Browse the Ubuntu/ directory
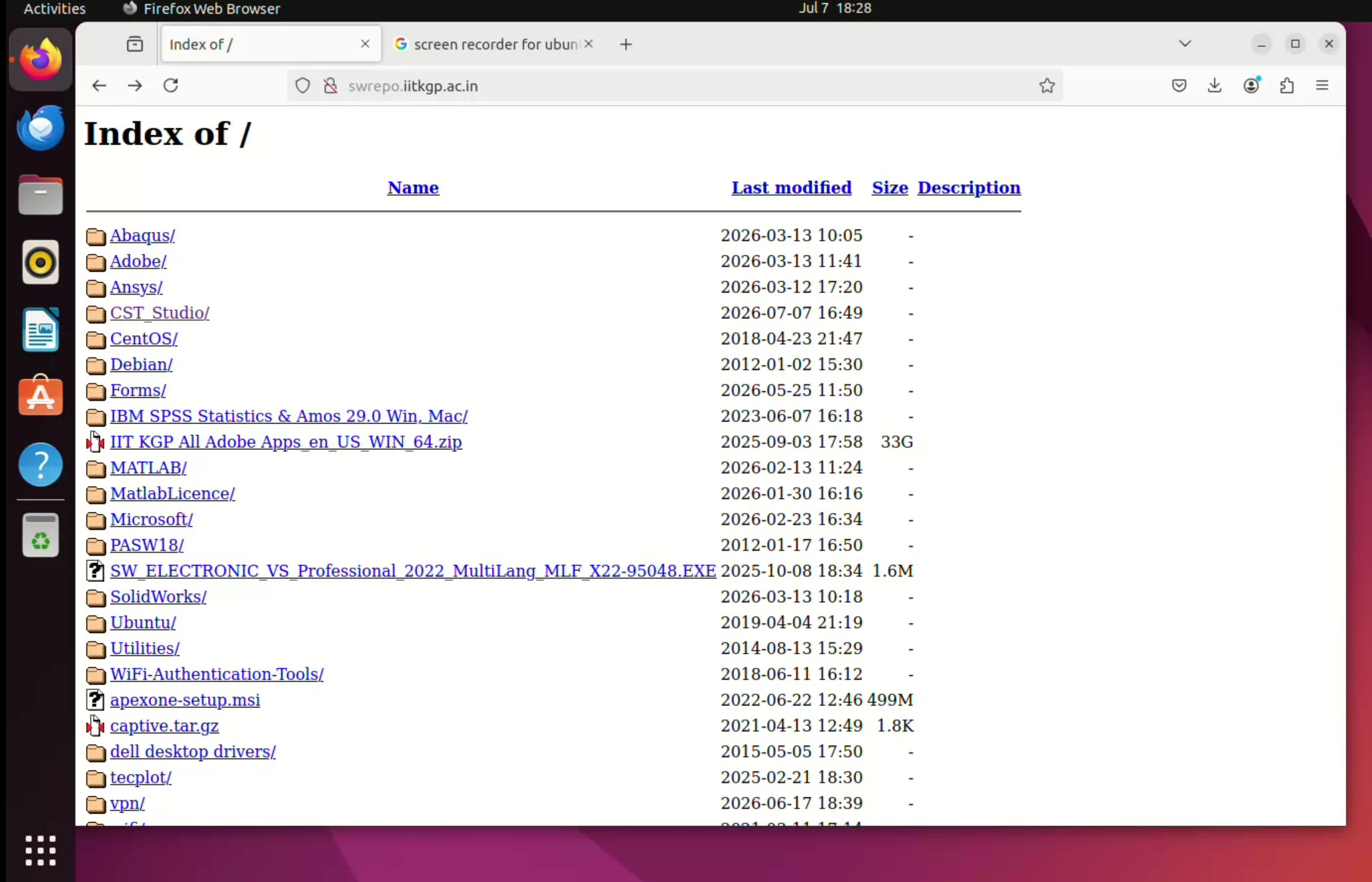Screen dimensions: 1372x882 tap(143, 622)
